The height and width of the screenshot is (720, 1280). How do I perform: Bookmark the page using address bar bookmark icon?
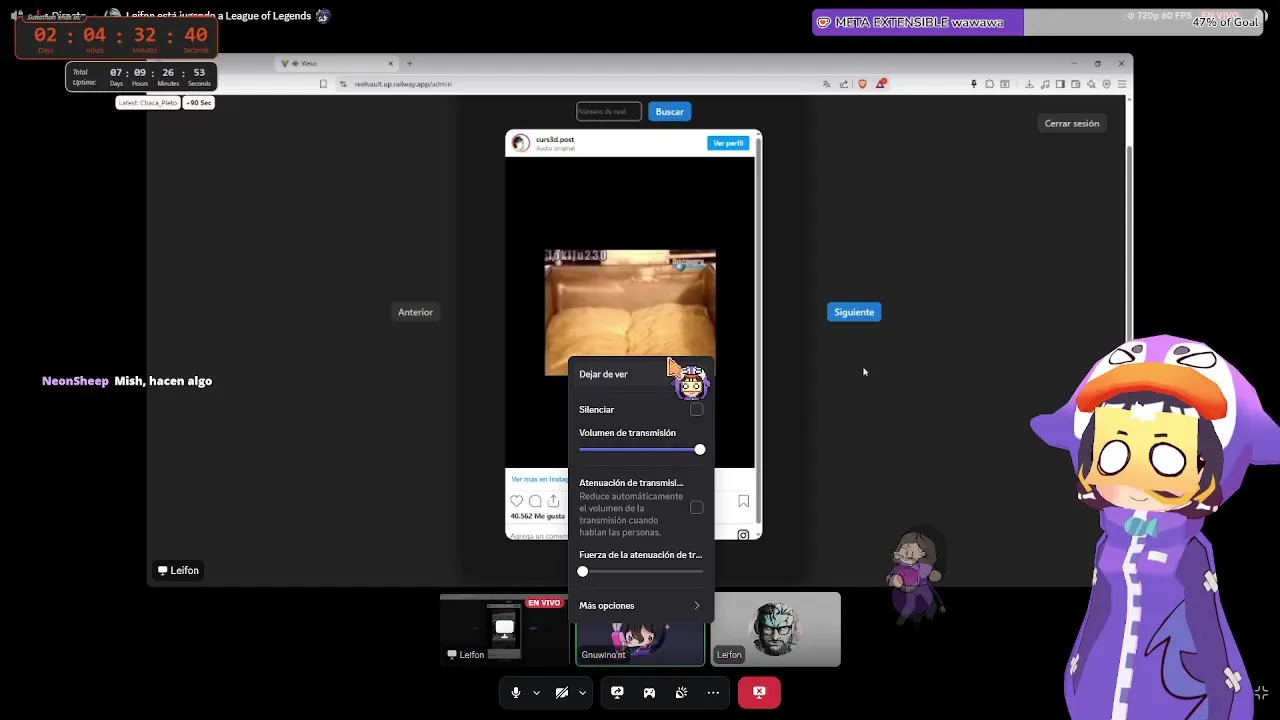323,84
